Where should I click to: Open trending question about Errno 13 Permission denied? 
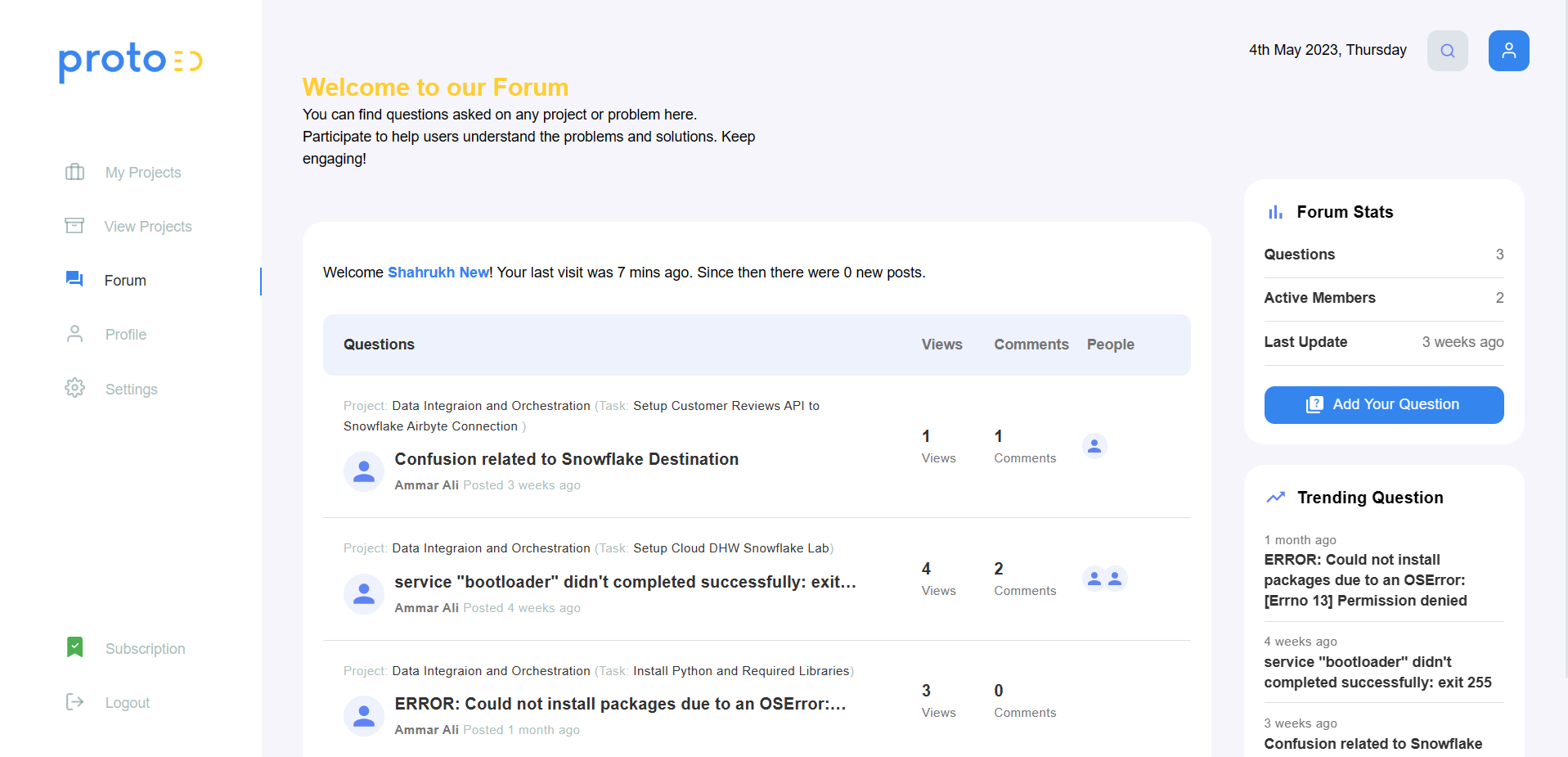click(x=1365, y=580)
